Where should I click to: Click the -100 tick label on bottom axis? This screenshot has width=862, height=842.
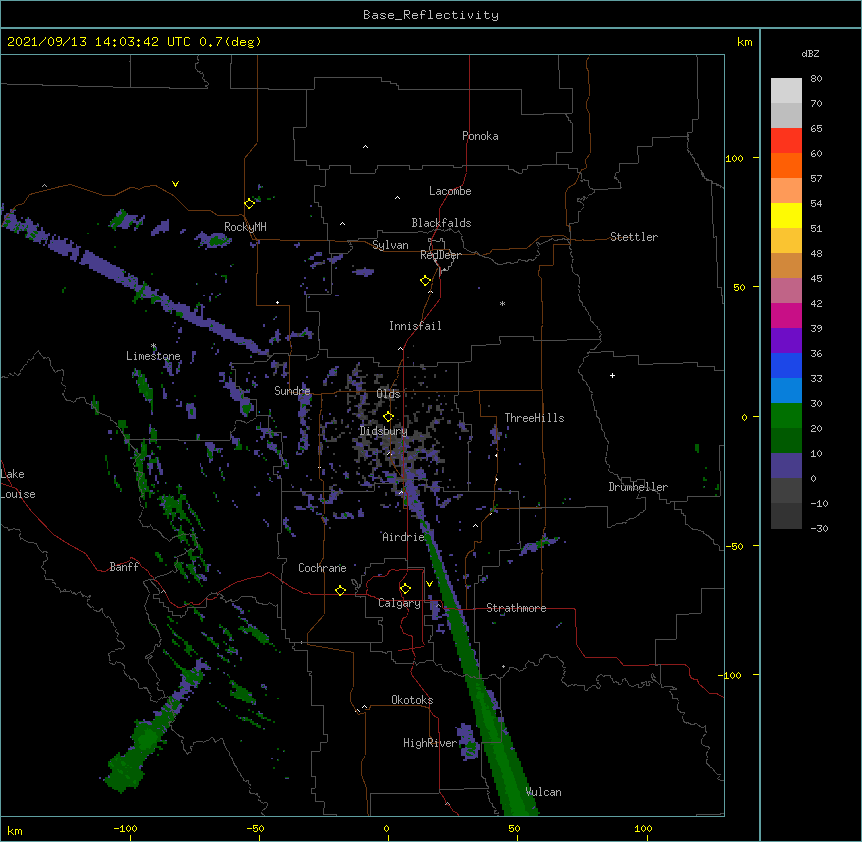click(125, 828)
